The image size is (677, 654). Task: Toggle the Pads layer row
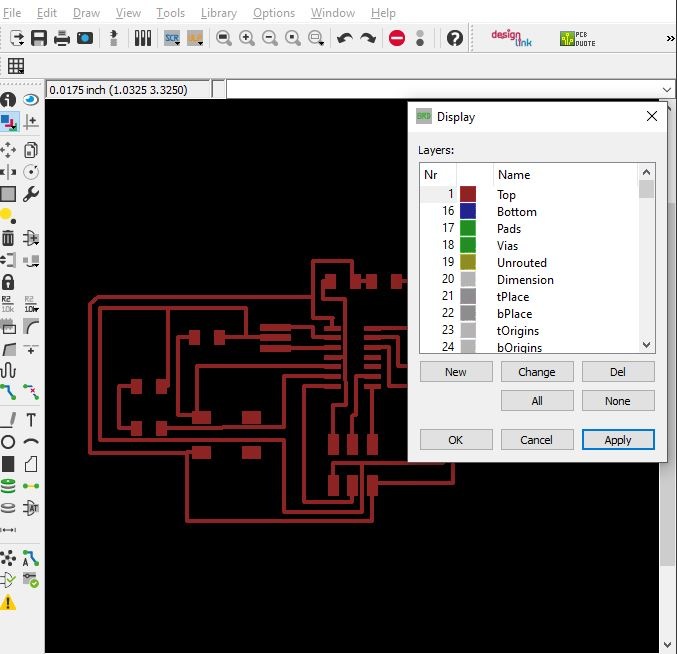click(x=528, y=228)
